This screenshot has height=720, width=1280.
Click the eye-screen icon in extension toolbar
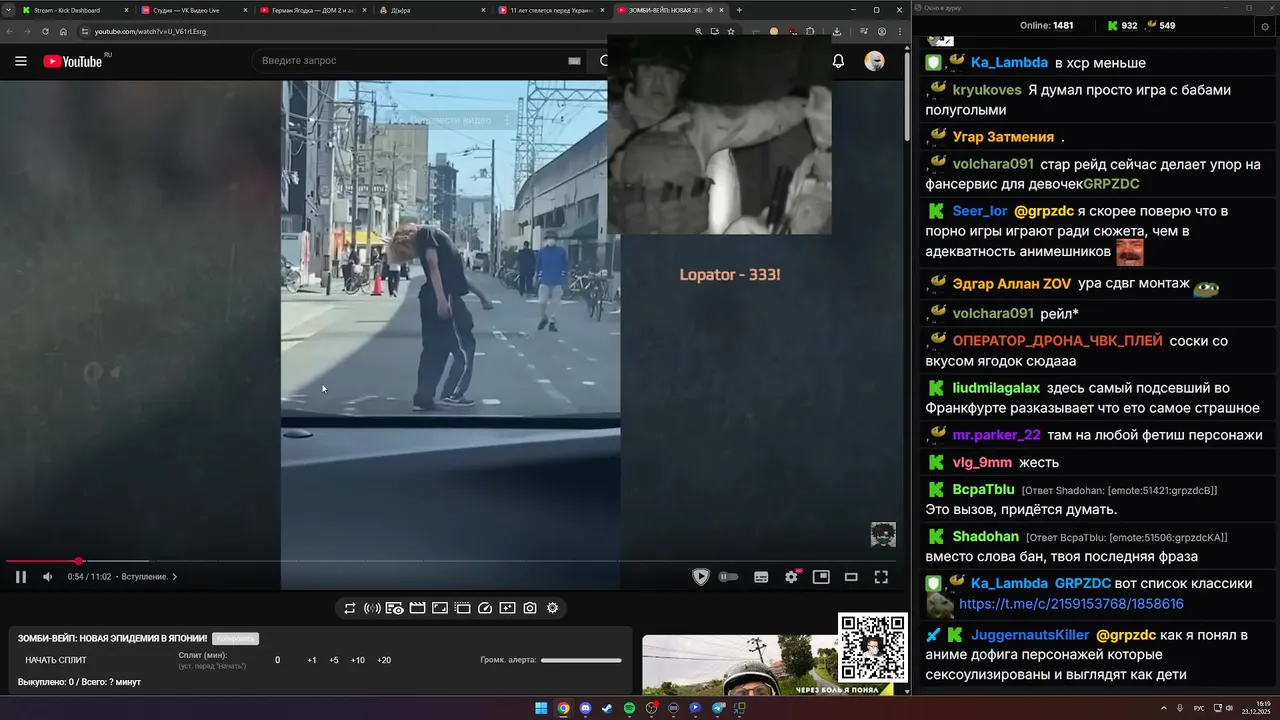point(395,608)
